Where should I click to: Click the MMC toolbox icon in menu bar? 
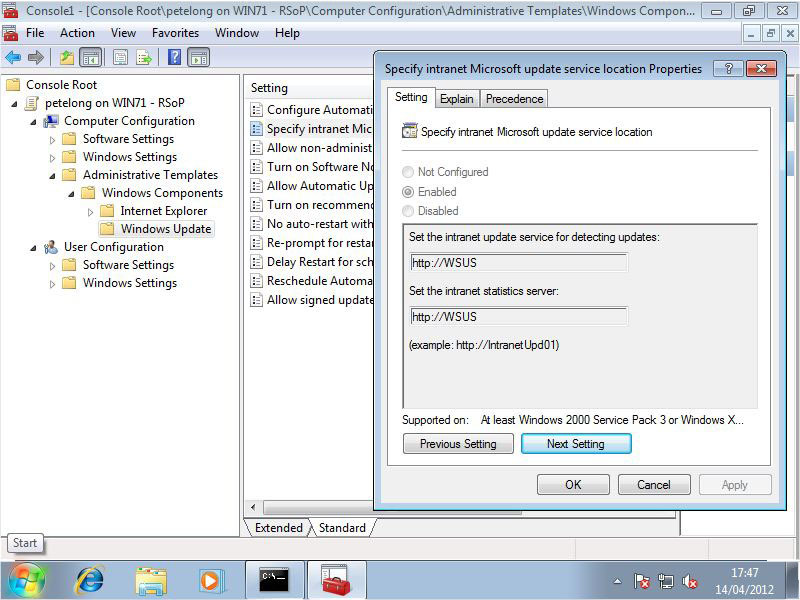10,33
